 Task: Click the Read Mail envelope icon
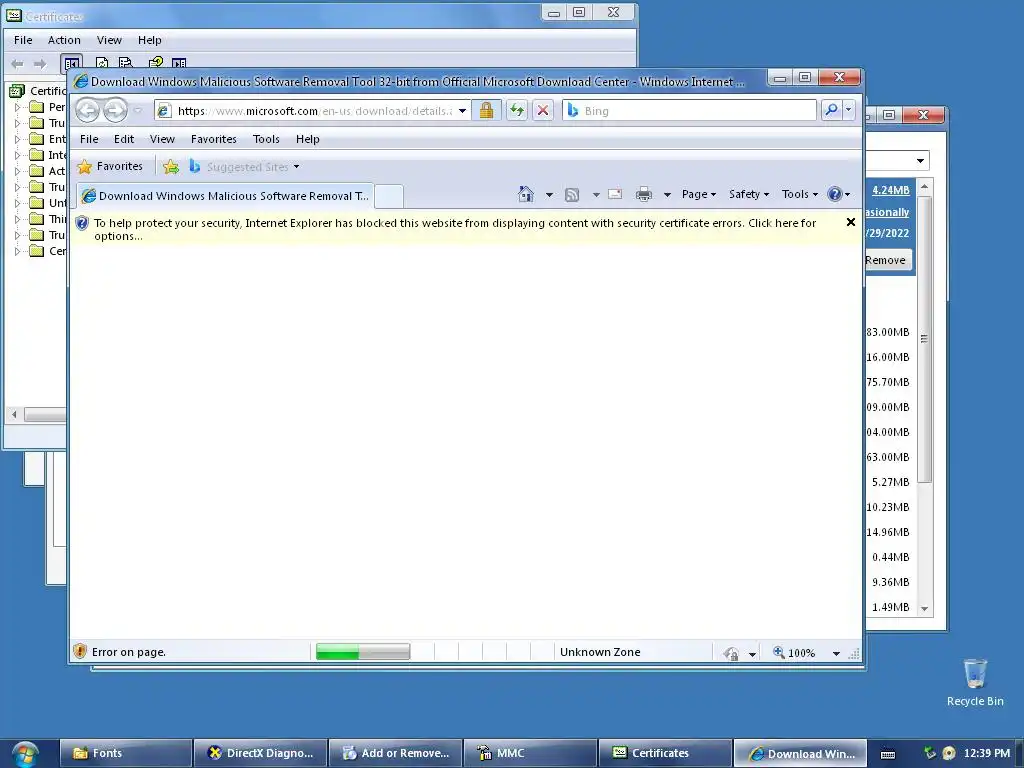(615, 194)
